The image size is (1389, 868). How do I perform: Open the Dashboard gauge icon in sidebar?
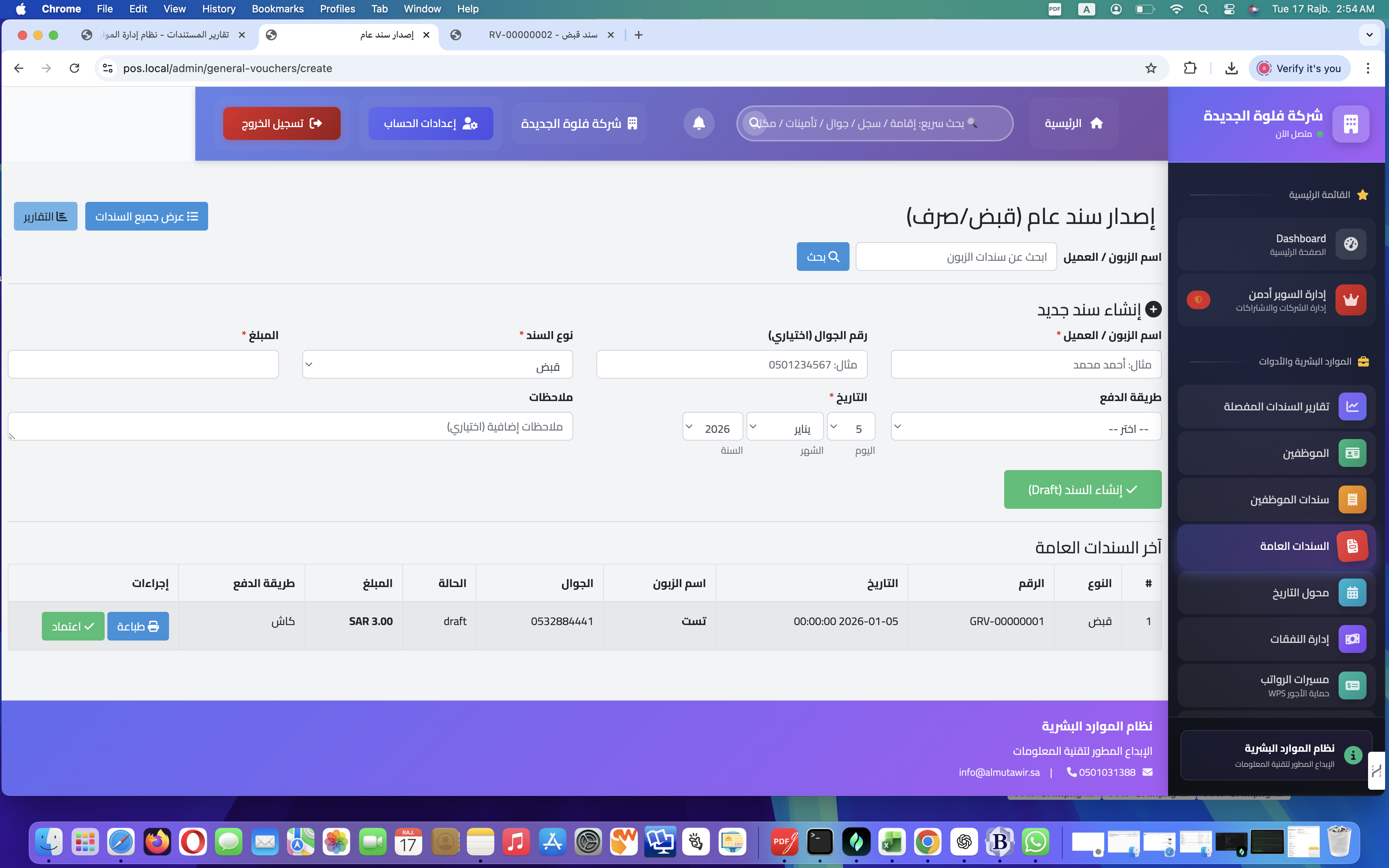[x=1351, y=244]
